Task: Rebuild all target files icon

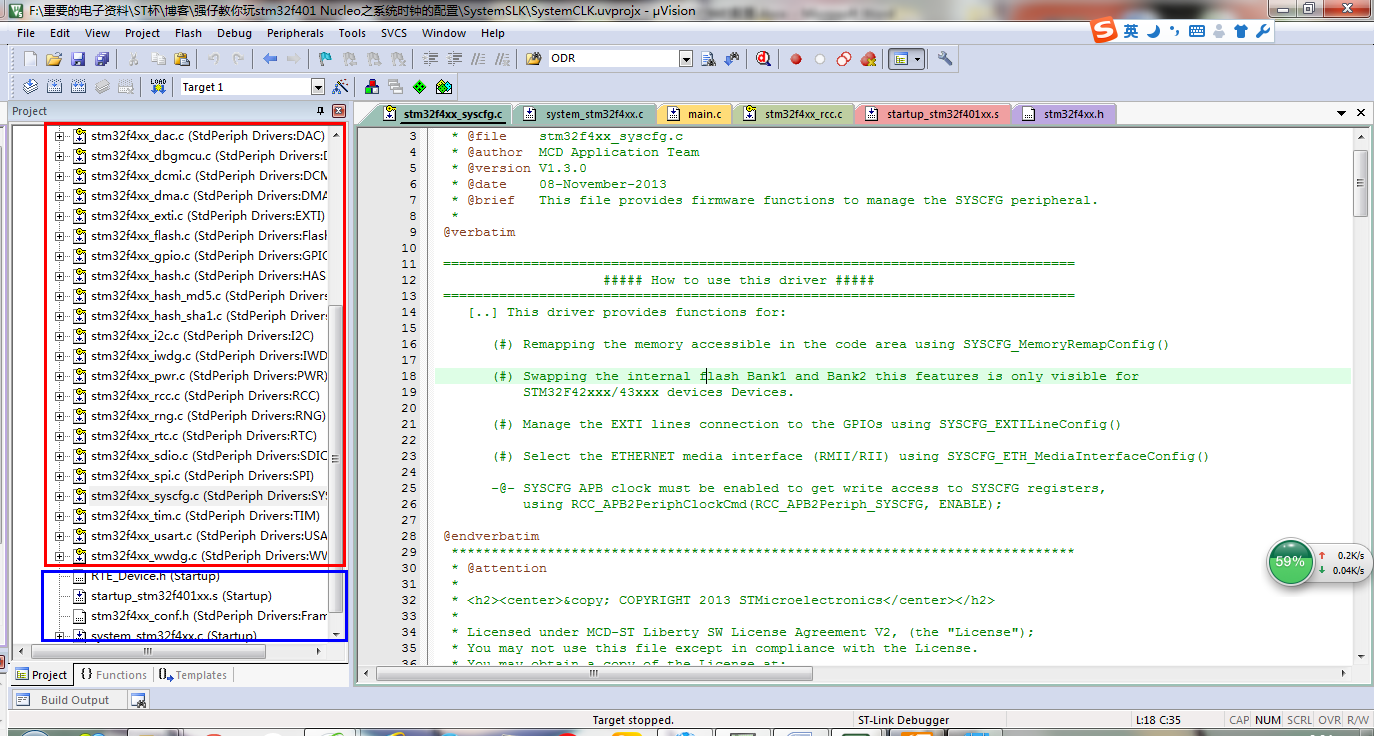Action: 77,87
